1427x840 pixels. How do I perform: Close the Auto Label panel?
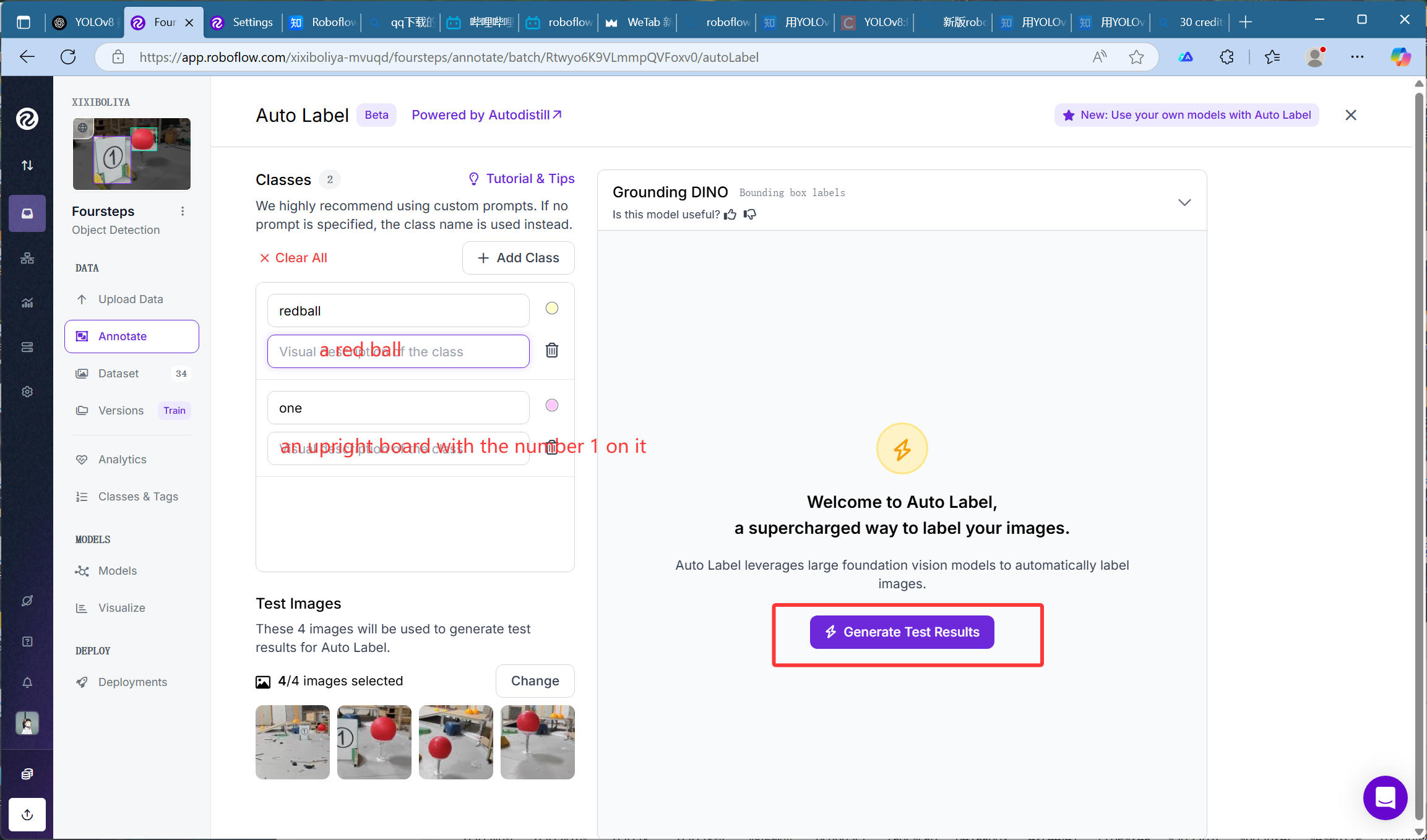(x=1351, y=115)
